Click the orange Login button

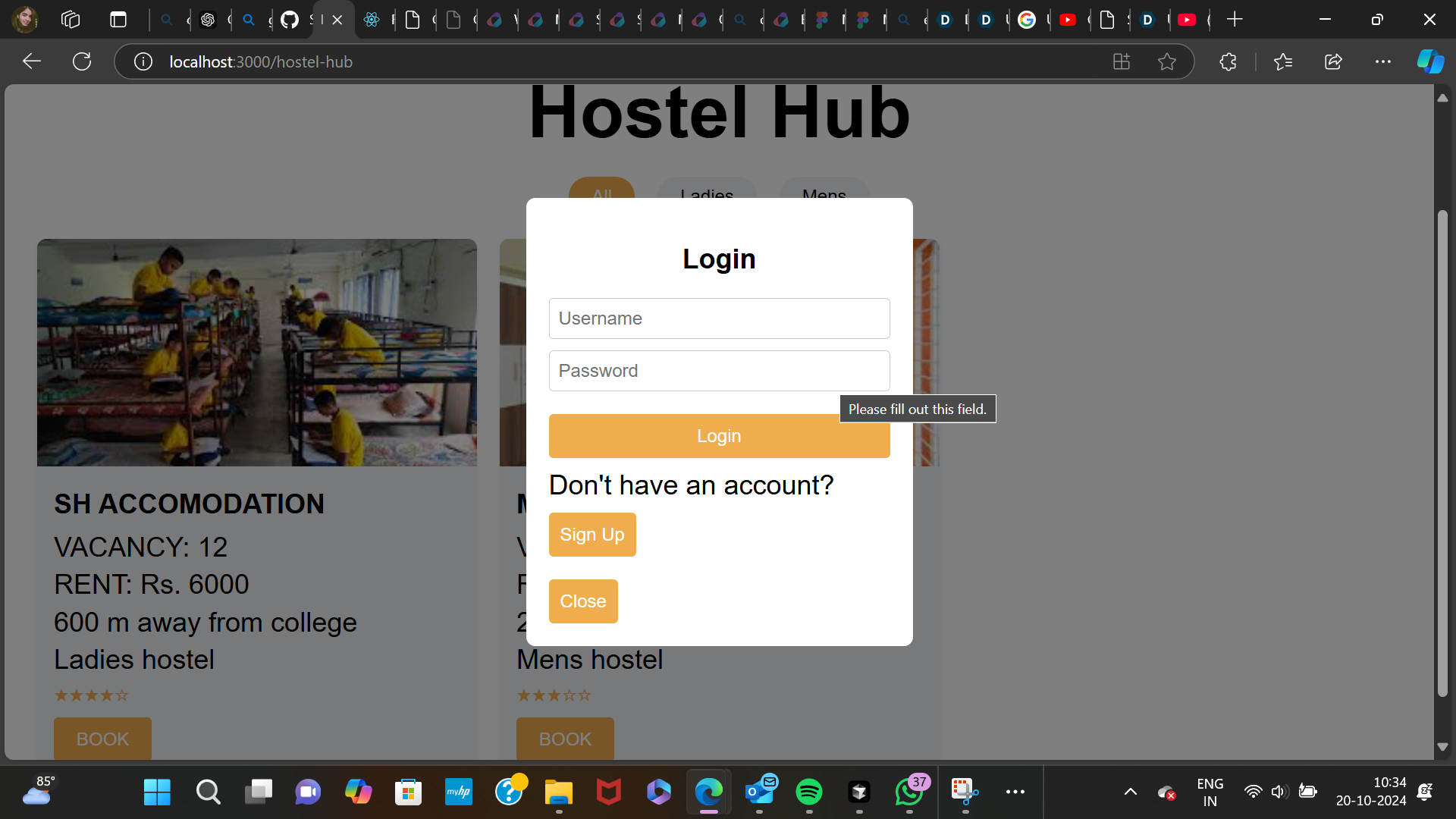click(719, 436)
